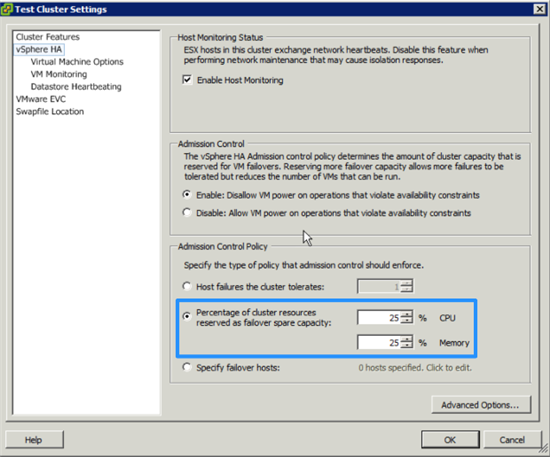This screenshot has width=550, height=457.
Task: Select vSphere HA in the settings tree
Action: tap(39, 49)
